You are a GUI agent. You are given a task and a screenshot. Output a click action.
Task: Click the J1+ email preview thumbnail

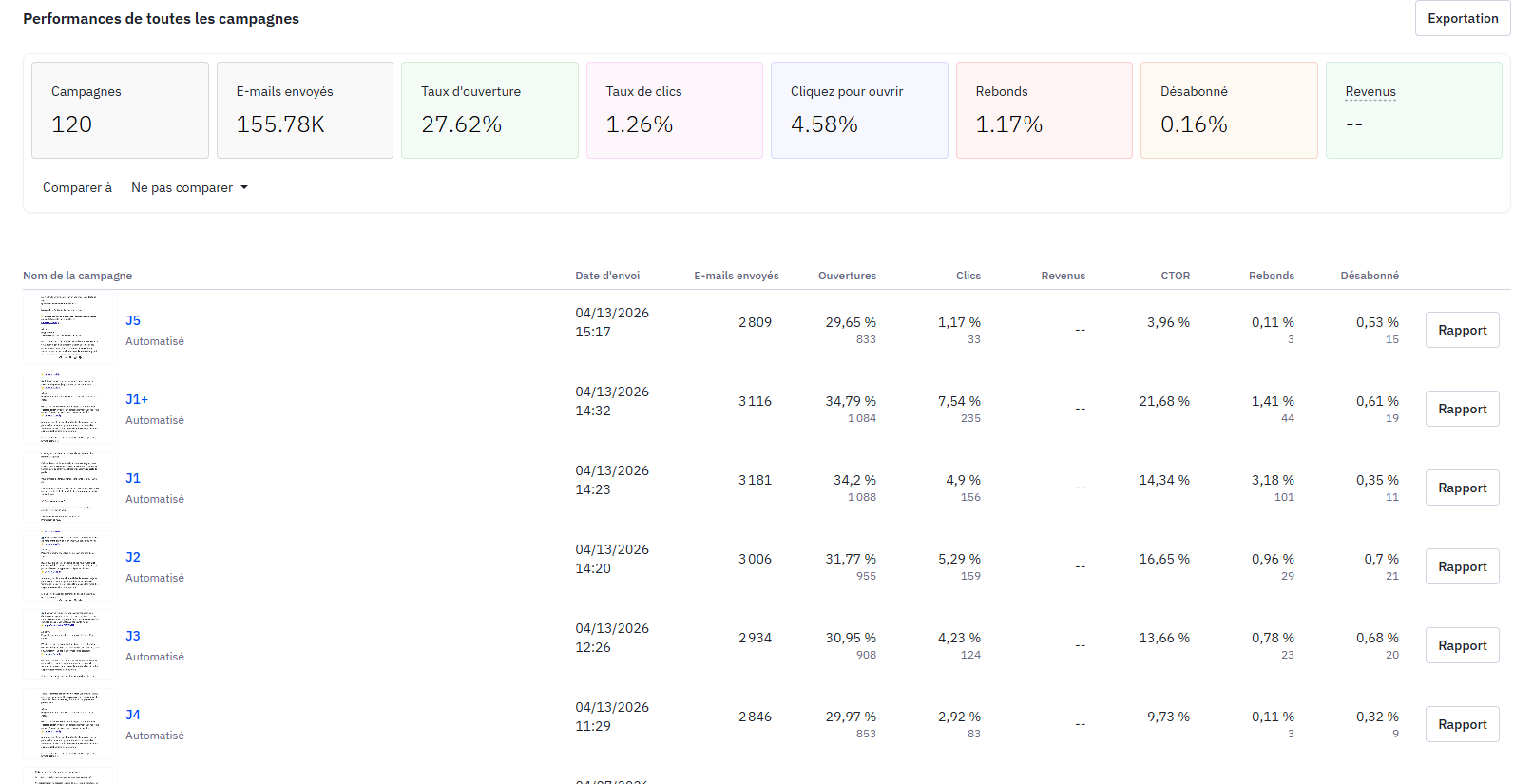point(70,408)
